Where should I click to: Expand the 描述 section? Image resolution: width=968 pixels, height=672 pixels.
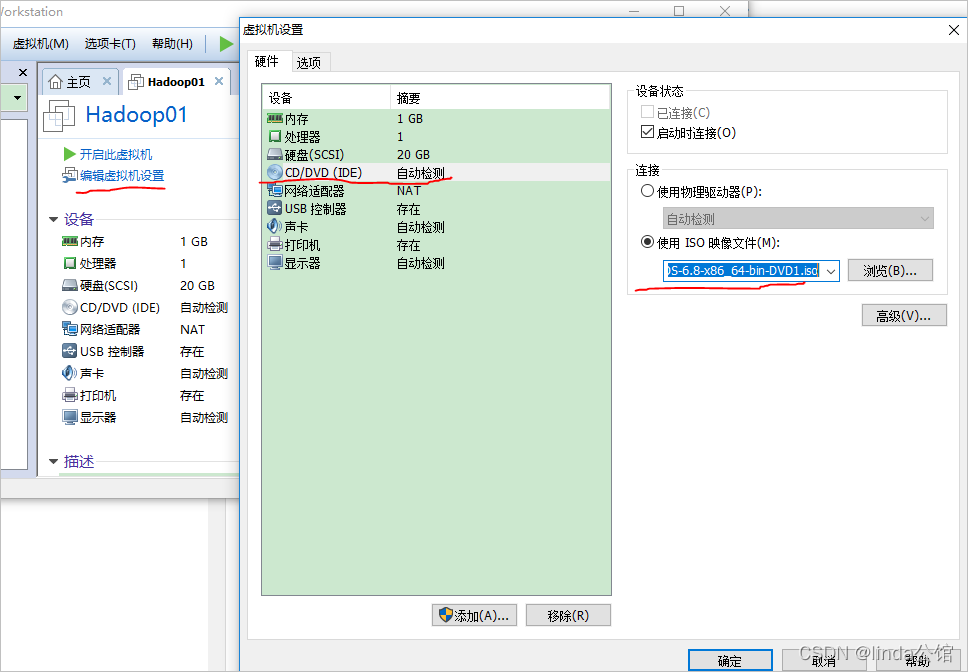coord(53,461)
